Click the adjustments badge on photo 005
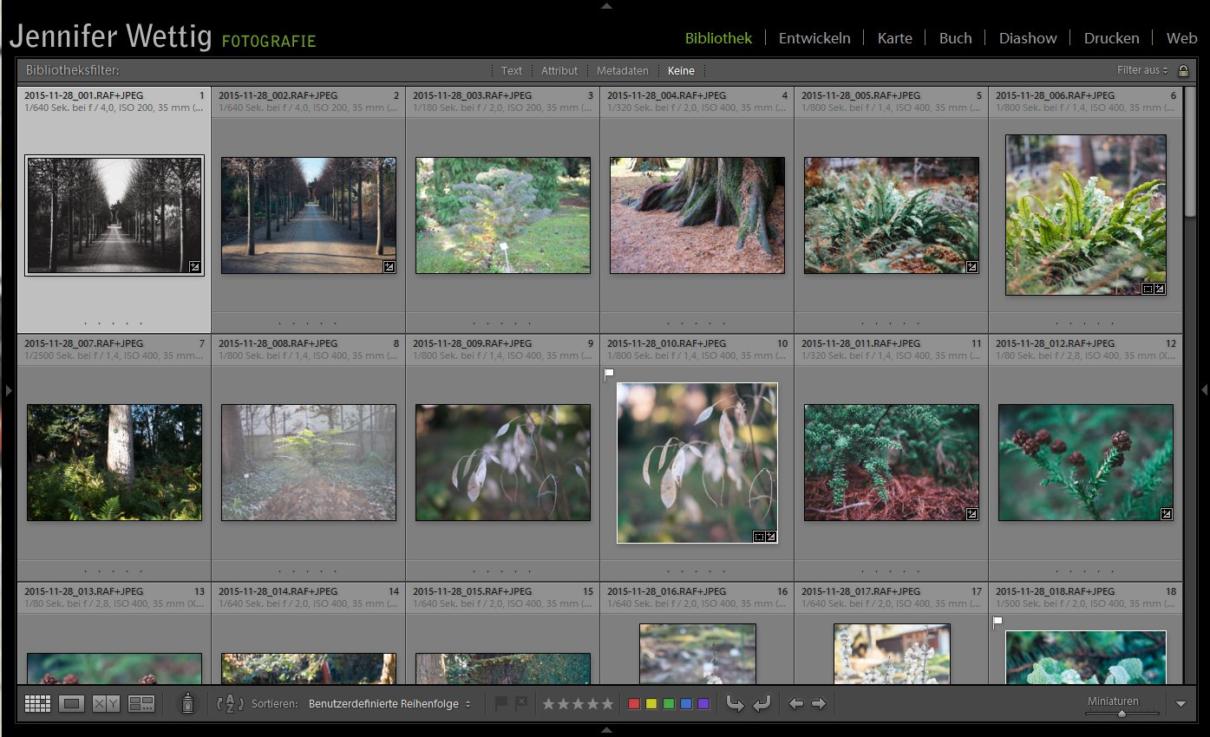Screen dimensions: 1210x737 click(972, 267)
